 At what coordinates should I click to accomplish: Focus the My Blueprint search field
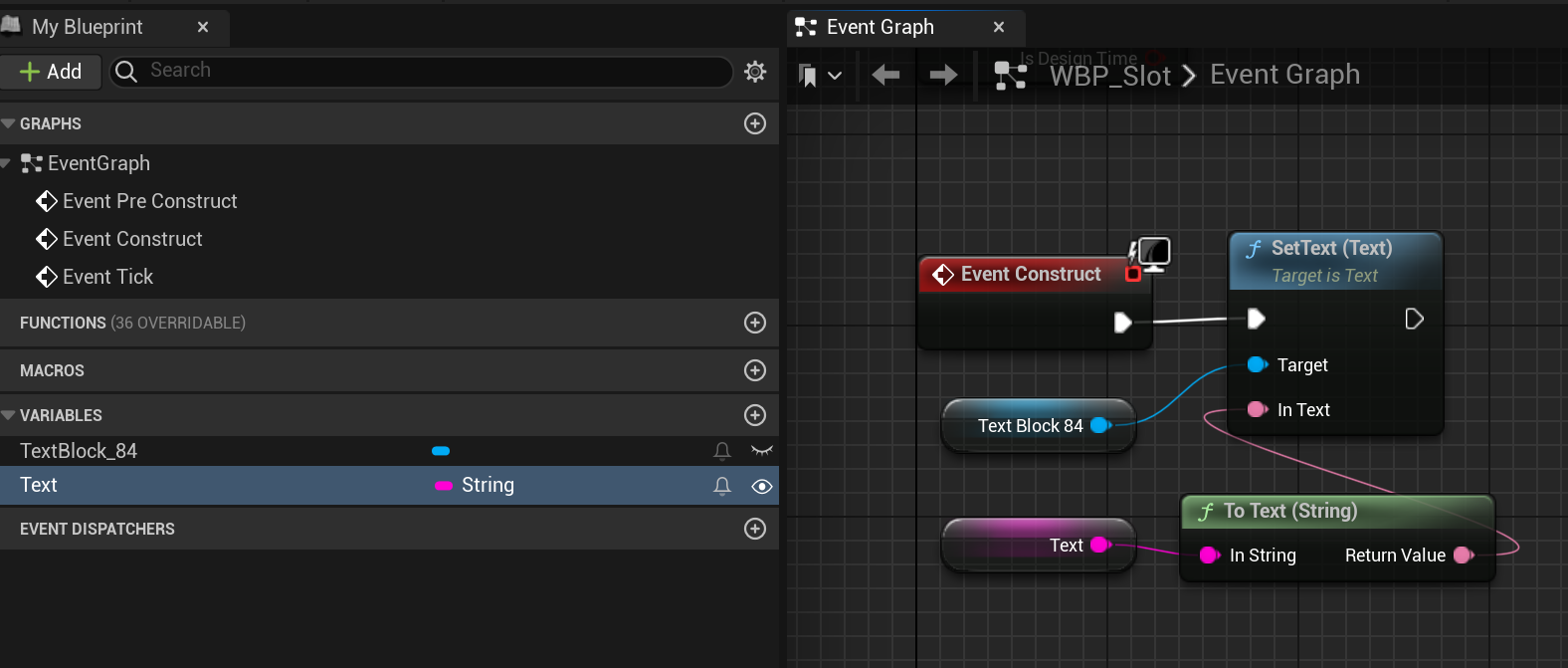(x=422, y=71)
